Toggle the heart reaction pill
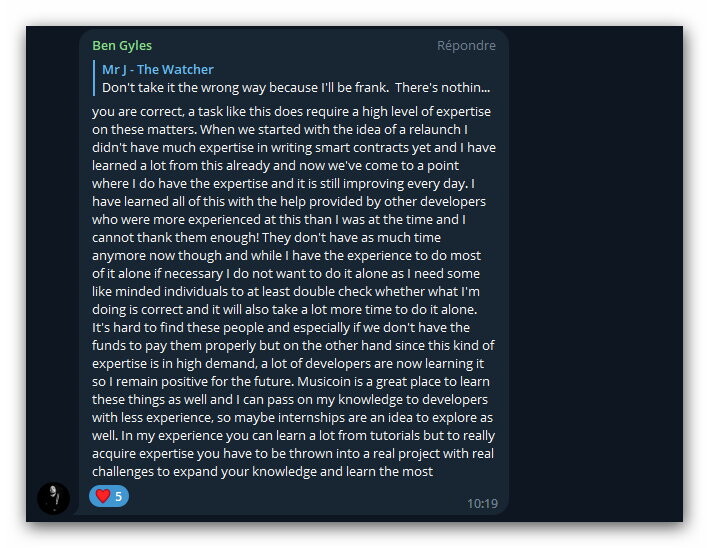Image resolution: width=709 pixels, height=548 pixels. tap(109, 496)
